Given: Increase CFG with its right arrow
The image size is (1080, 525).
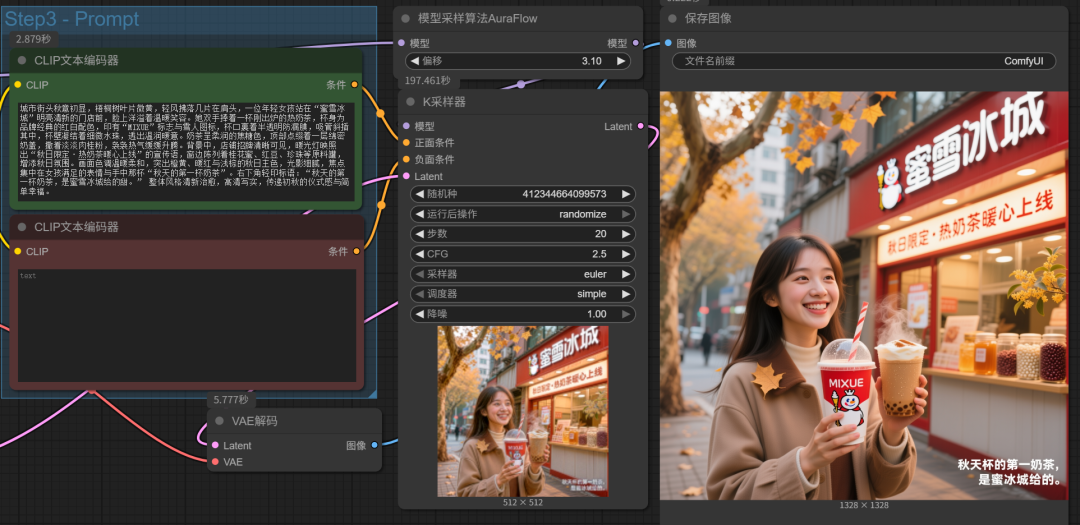Looking at the screenshot, I should pos(625,254).
